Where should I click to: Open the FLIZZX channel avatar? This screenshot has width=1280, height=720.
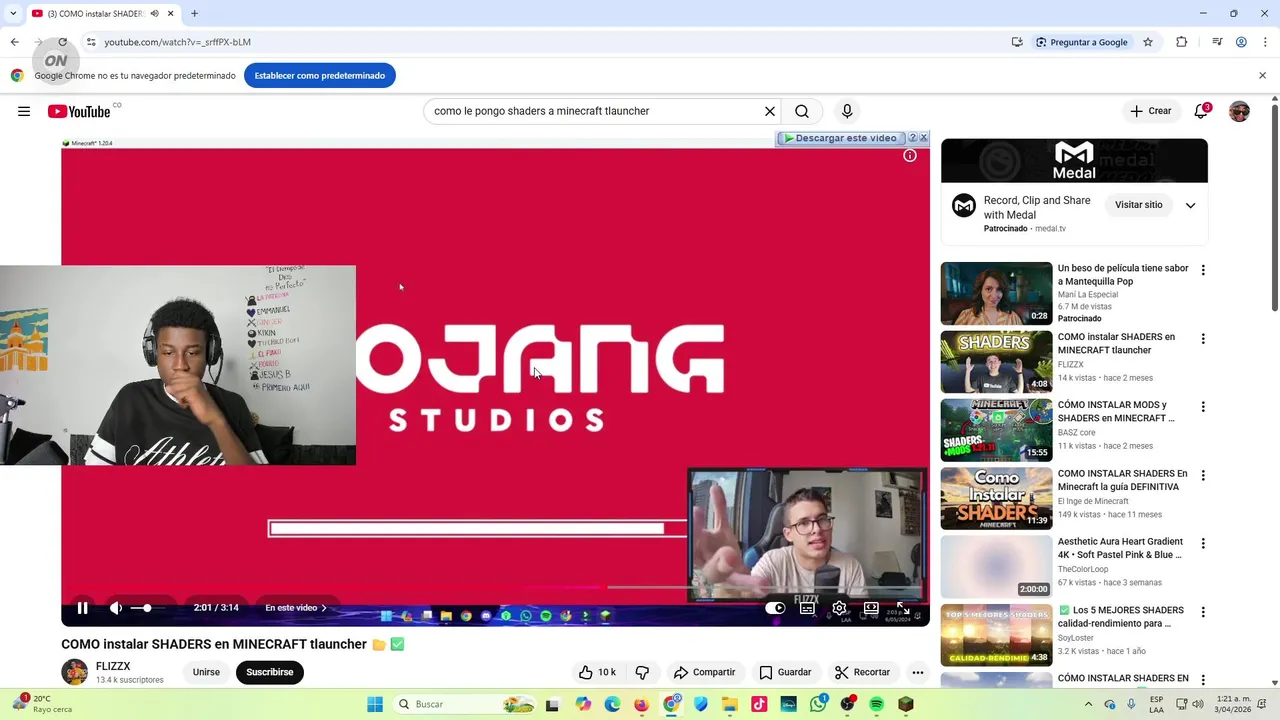pyautogui.click(x=75, y=672)
